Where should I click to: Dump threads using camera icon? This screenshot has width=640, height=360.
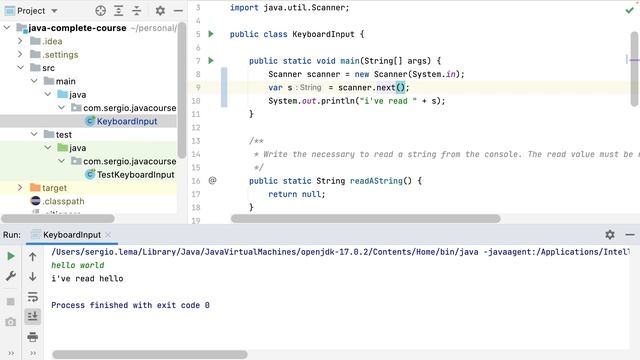[x=11, y=322]
